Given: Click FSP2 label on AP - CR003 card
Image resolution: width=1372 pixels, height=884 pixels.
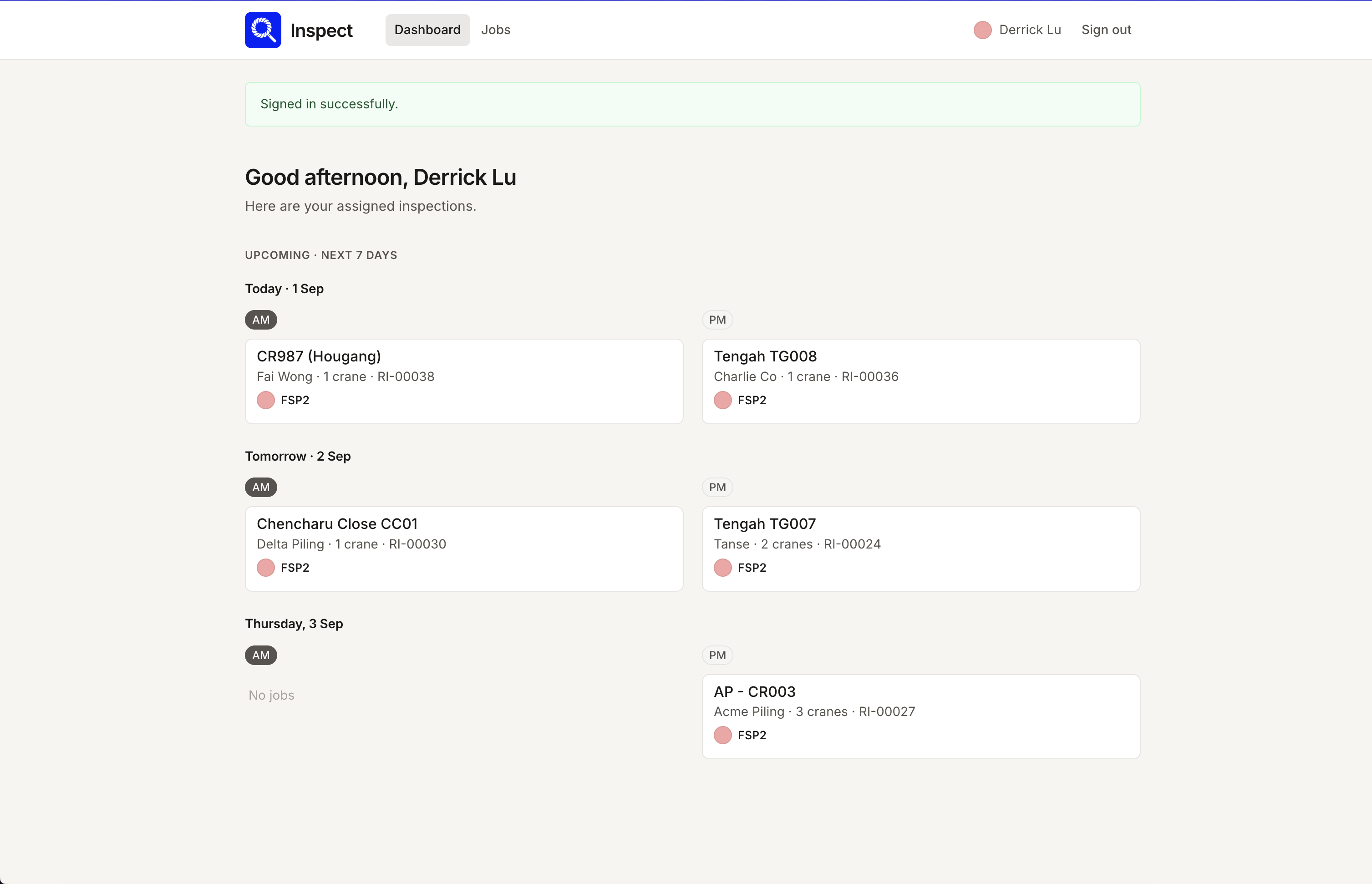Looking at the screenshot, I should click(x=752, y=735).
